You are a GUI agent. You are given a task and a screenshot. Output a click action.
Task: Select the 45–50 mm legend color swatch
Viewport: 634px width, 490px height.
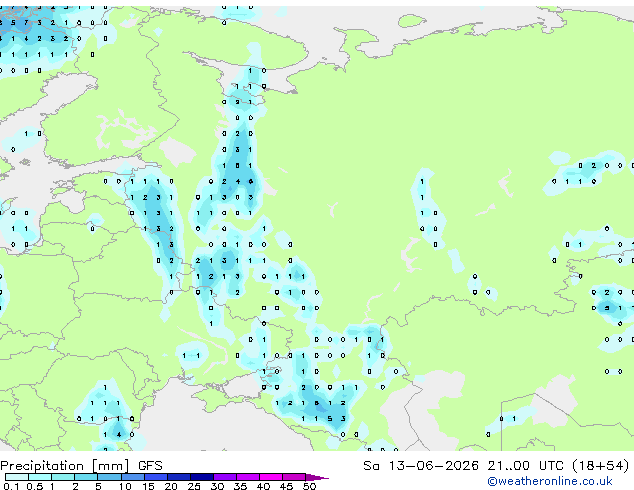pos(294,477)
